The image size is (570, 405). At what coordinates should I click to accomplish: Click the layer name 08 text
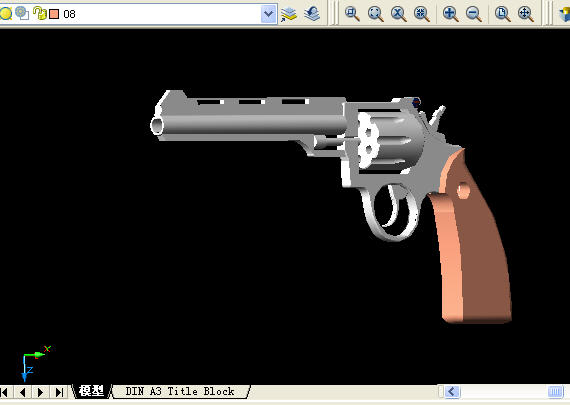69,14
